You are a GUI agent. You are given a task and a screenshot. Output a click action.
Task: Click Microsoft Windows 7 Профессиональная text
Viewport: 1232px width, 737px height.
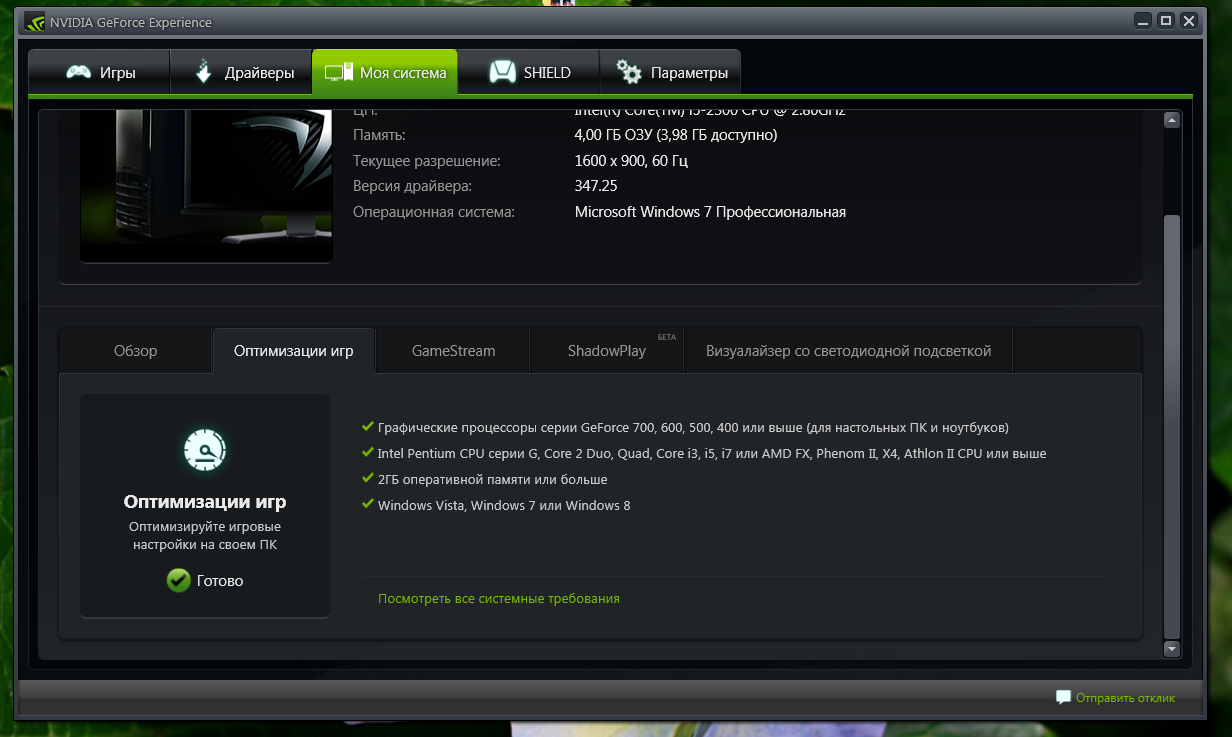(710, 212)
